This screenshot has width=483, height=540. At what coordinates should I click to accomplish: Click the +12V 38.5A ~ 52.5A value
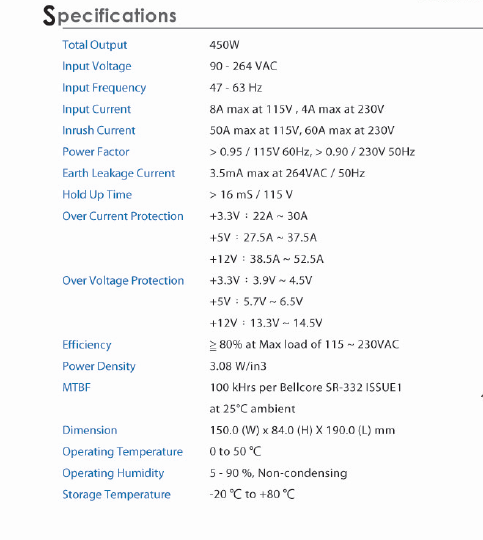(267, 259)
